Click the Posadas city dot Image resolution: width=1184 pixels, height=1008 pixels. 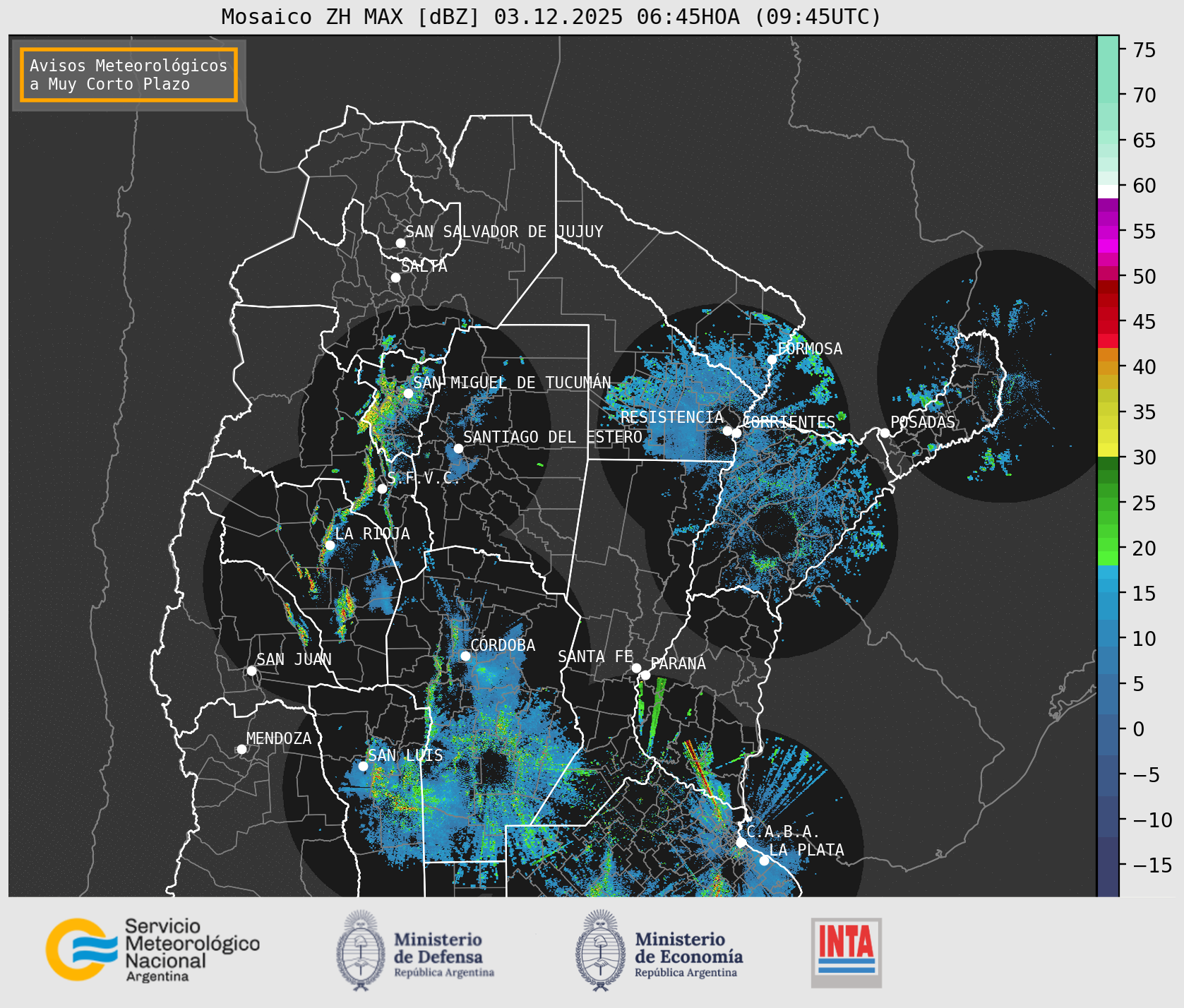click(x=885, y=433)
